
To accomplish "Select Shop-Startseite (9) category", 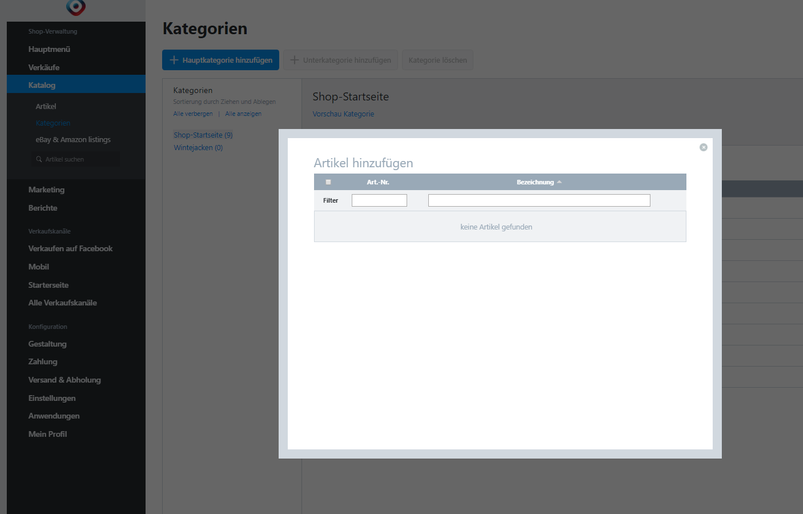I will coord(203,135).
